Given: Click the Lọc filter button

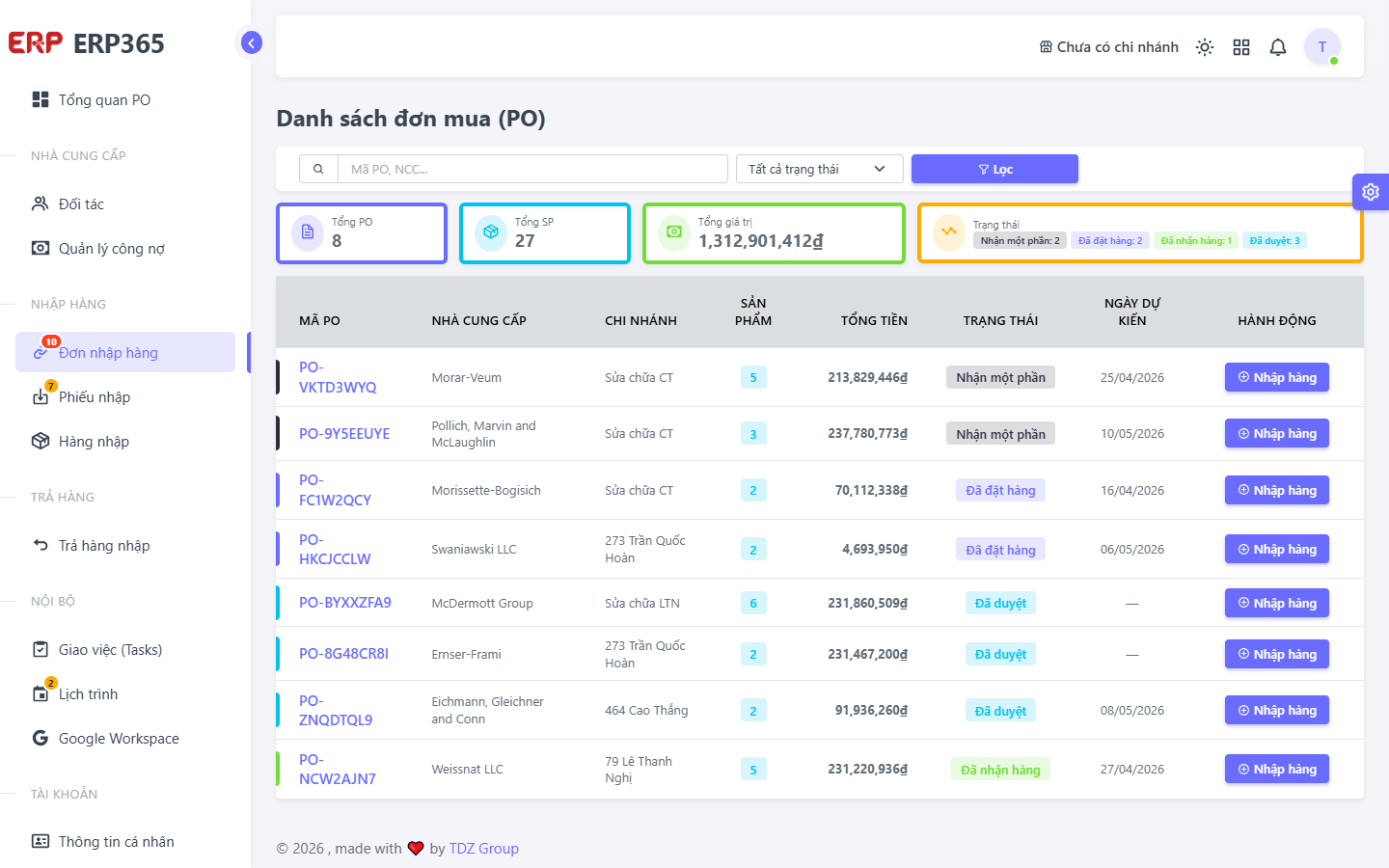Looking at the screenshot, I should [994, 169].
